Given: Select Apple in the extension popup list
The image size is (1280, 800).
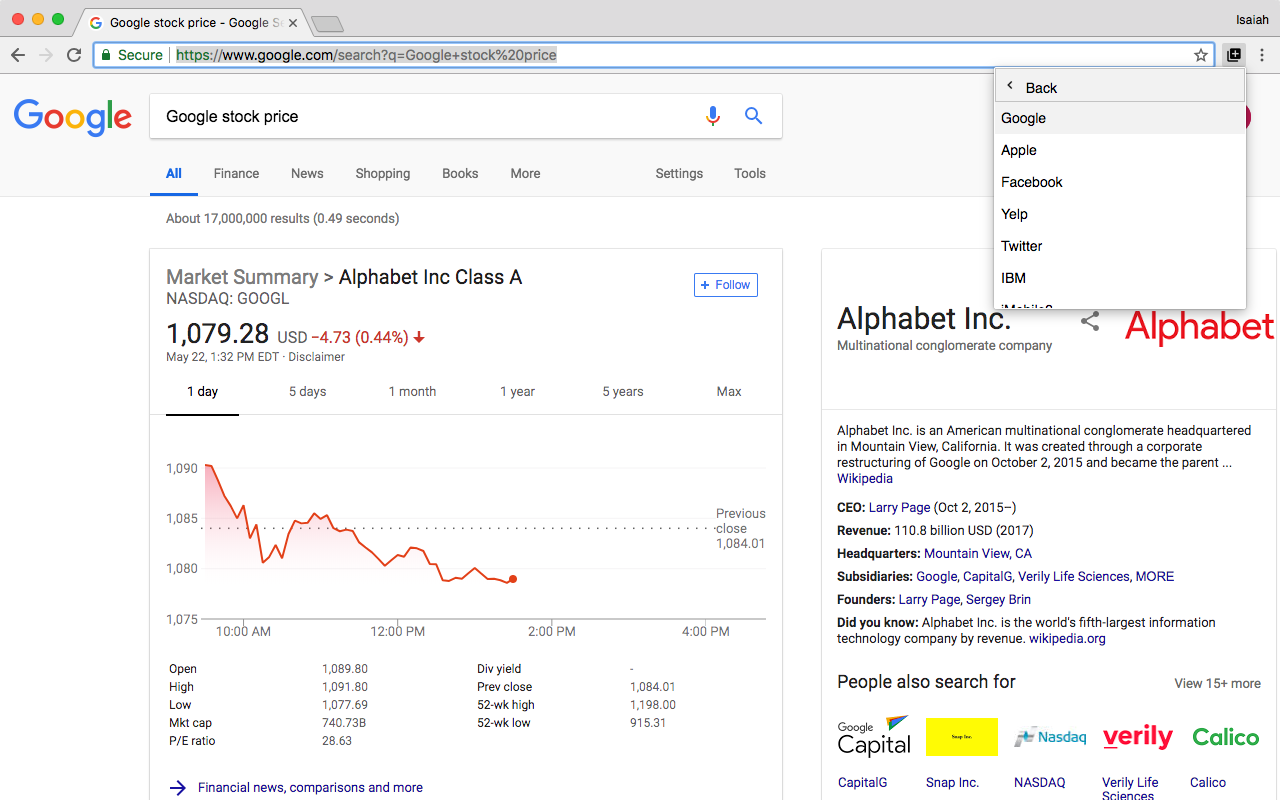Looking at the screenshot, I should (x=1019, y=150).
